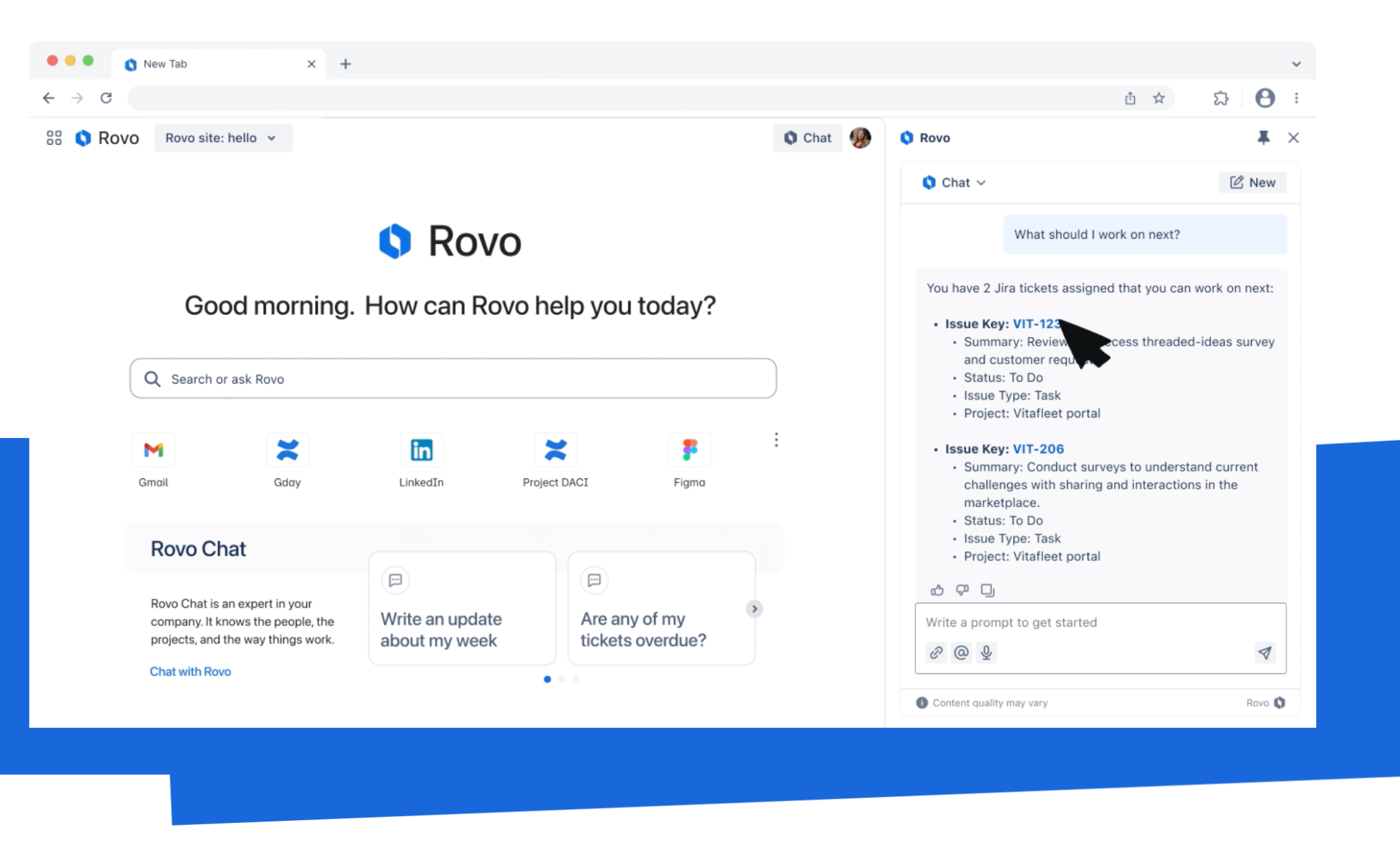The image size is (1400, 855).
Task: Expand the tab search chevron
Action: click(1296, 64)
